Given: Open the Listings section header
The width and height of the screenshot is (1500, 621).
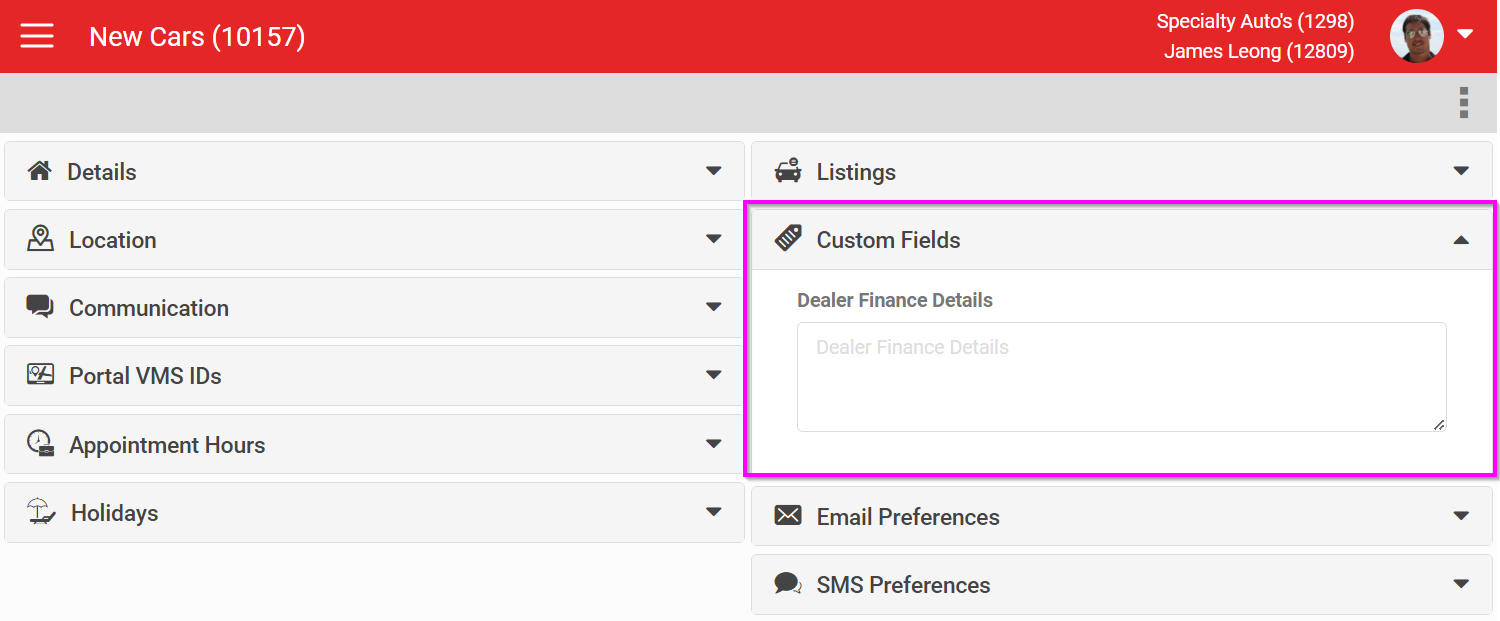Looking at the screenshot, I should 1120,171.
